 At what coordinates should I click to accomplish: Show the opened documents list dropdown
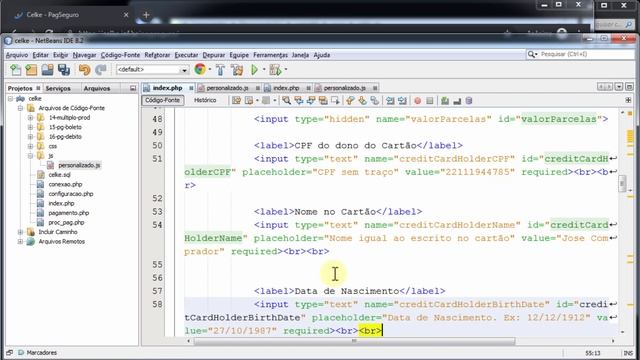click(x=619, y=87)
